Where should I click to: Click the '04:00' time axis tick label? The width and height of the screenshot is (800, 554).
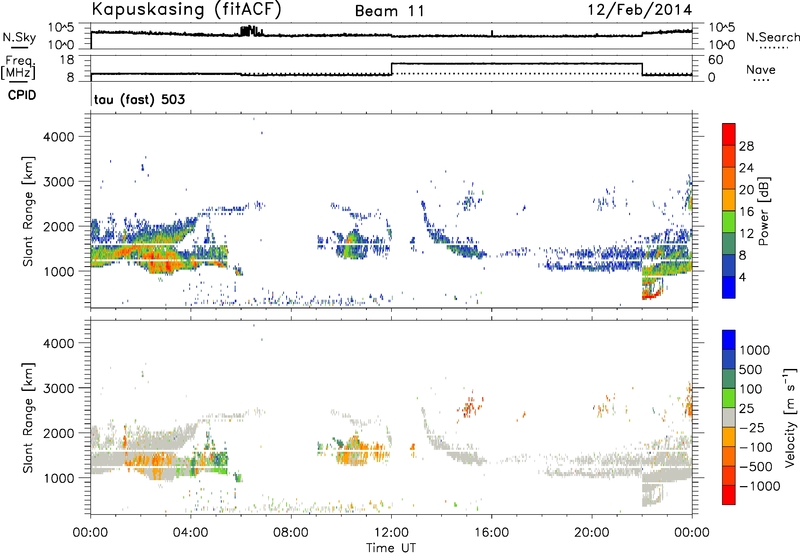tap(191, 533)
